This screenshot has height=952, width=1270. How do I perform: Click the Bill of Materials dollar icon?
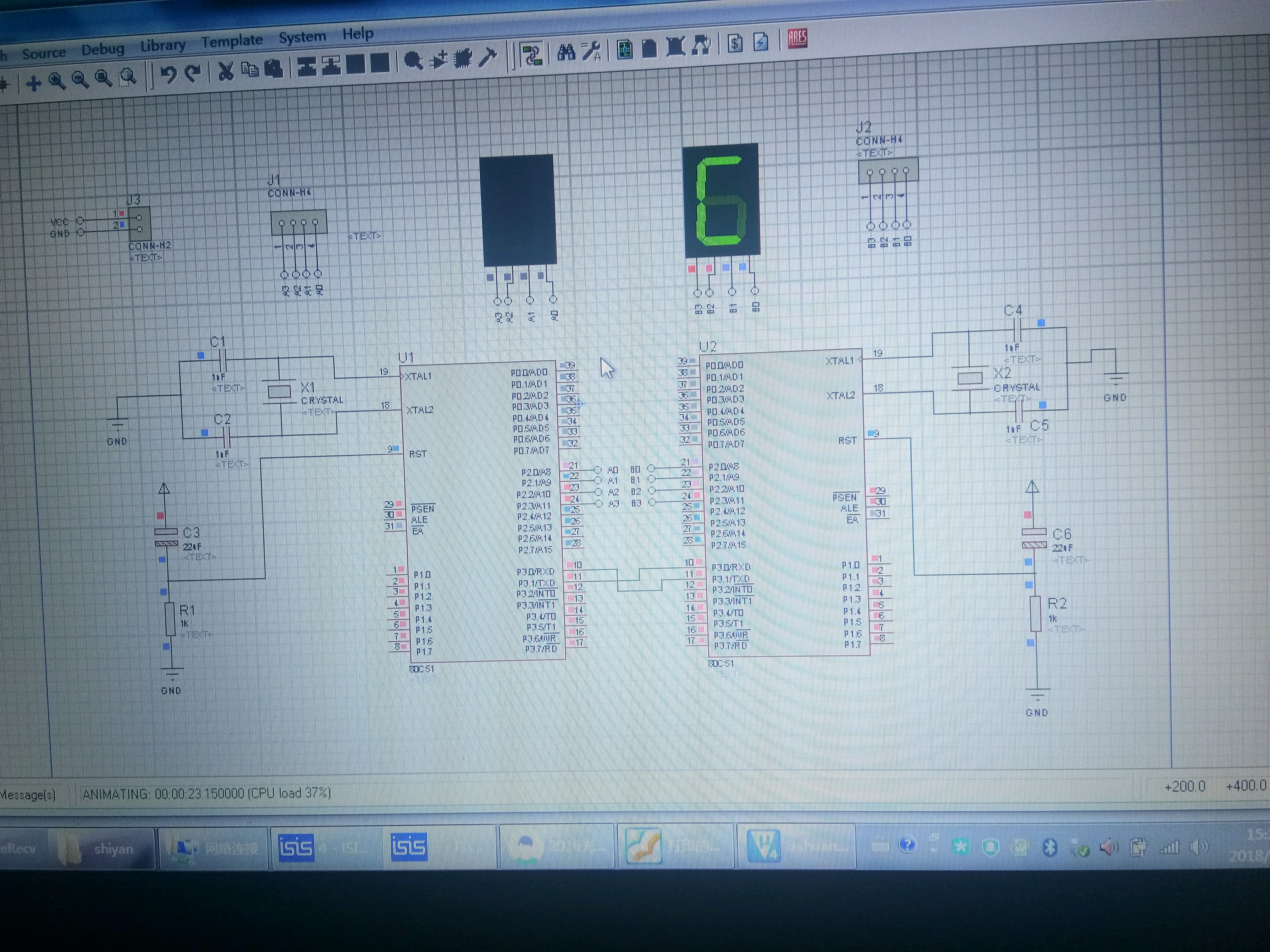735,43
